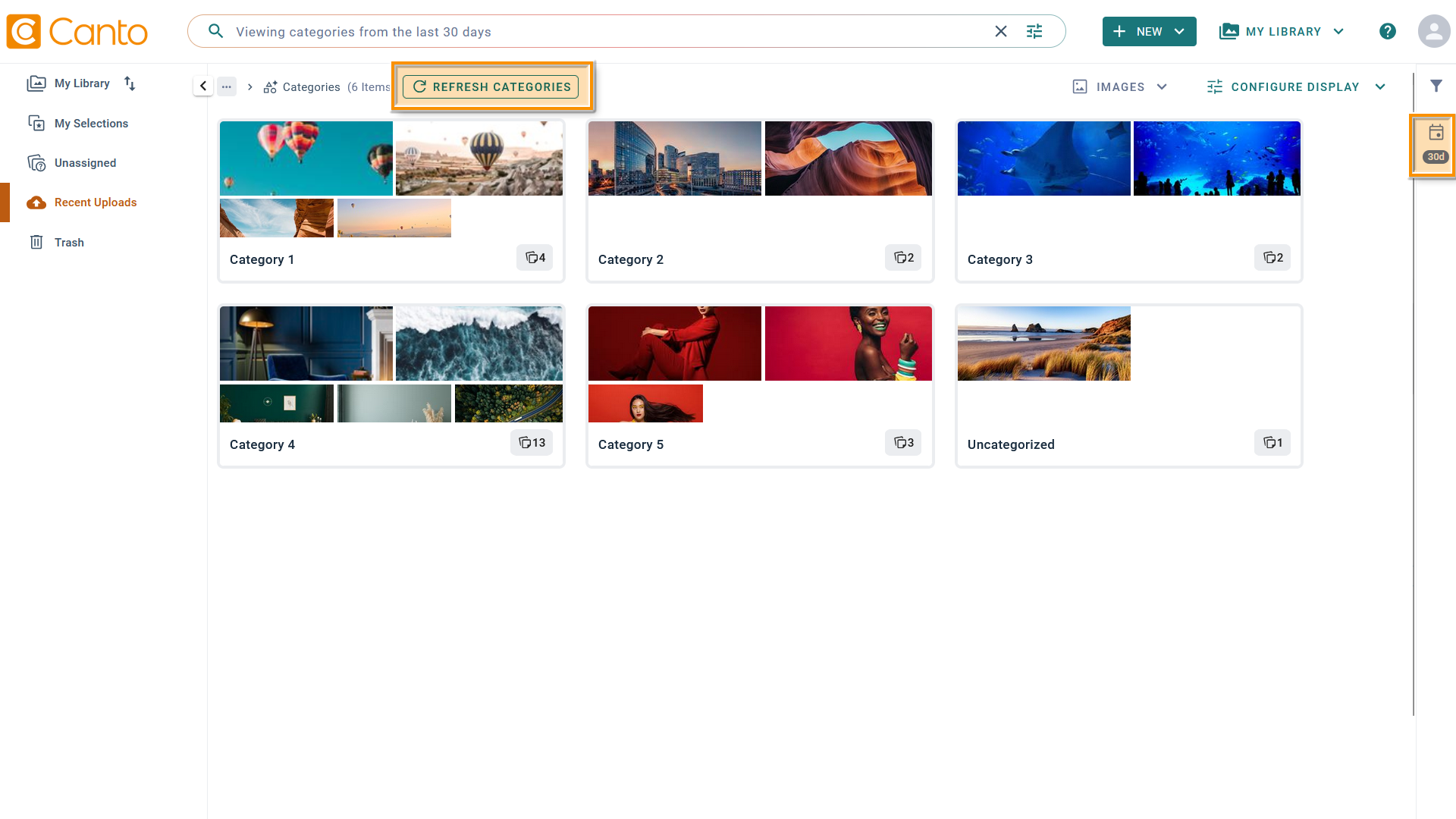Clear the search with X icon

[x=1000, y=32]
